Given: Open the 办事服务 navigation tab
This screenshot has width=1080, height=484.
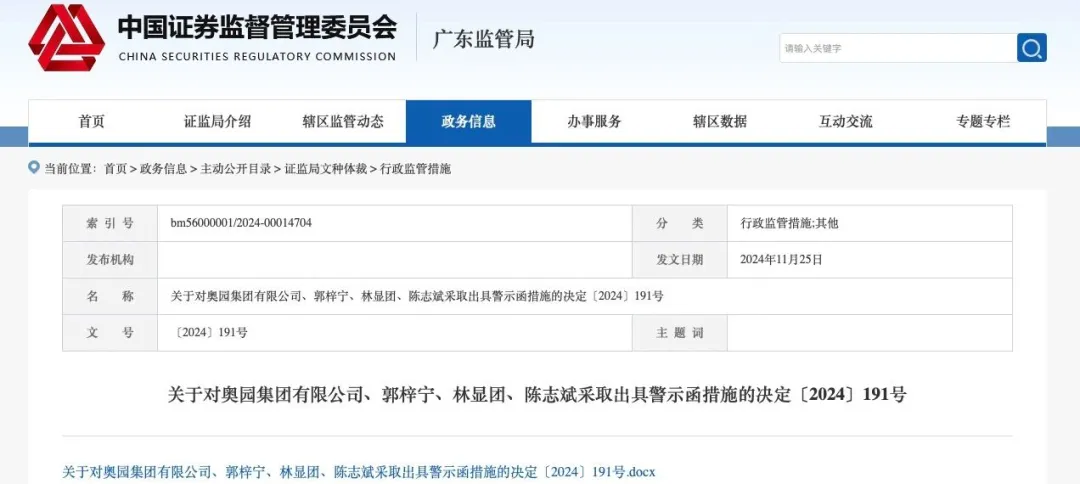Looking at the screenshot, I should pos(594,122).
